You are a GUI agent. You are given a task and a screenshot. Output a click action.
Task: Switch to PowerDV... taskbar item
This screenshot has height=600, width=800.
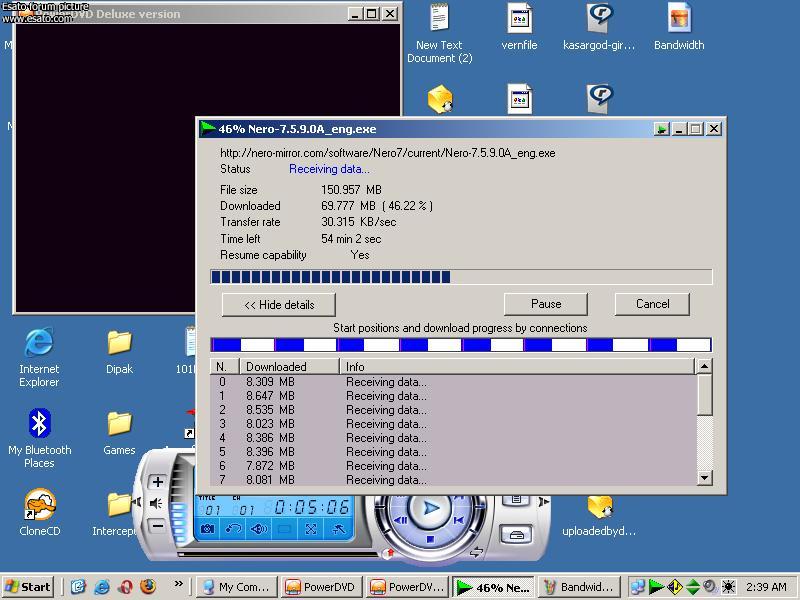(408, 587)
